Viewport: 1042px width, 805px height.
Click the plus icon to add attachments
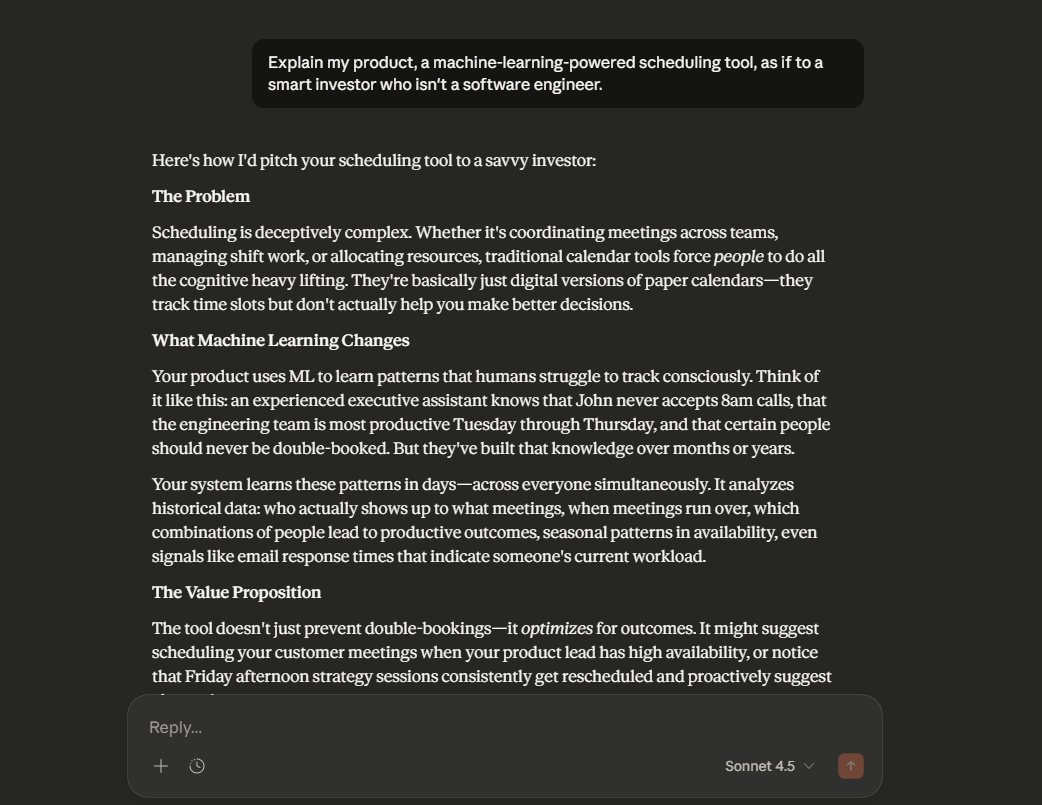161,766
